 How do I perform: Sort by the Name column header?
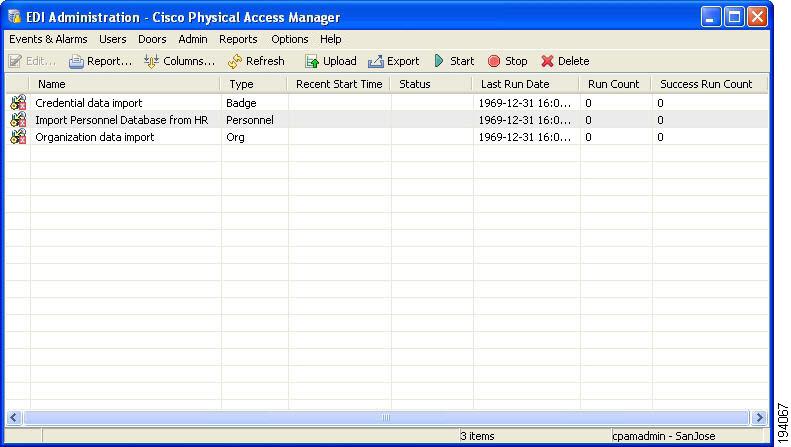(x=125, y=84)
